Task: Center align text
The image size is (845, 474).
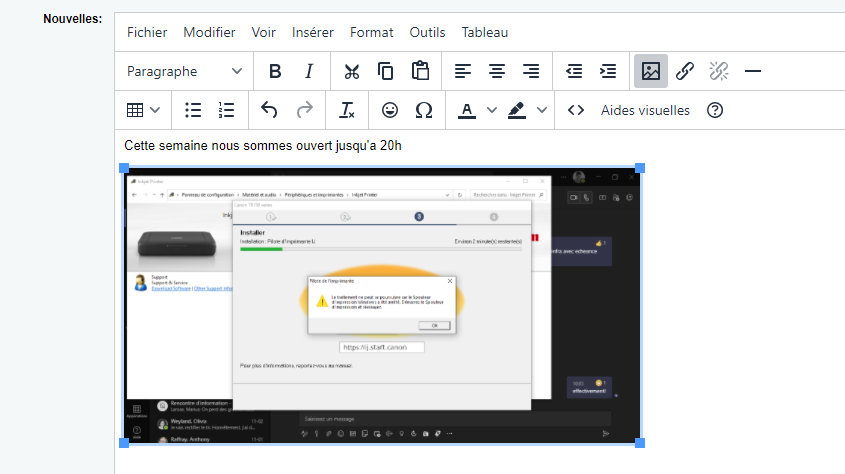Action: [496, 71]
